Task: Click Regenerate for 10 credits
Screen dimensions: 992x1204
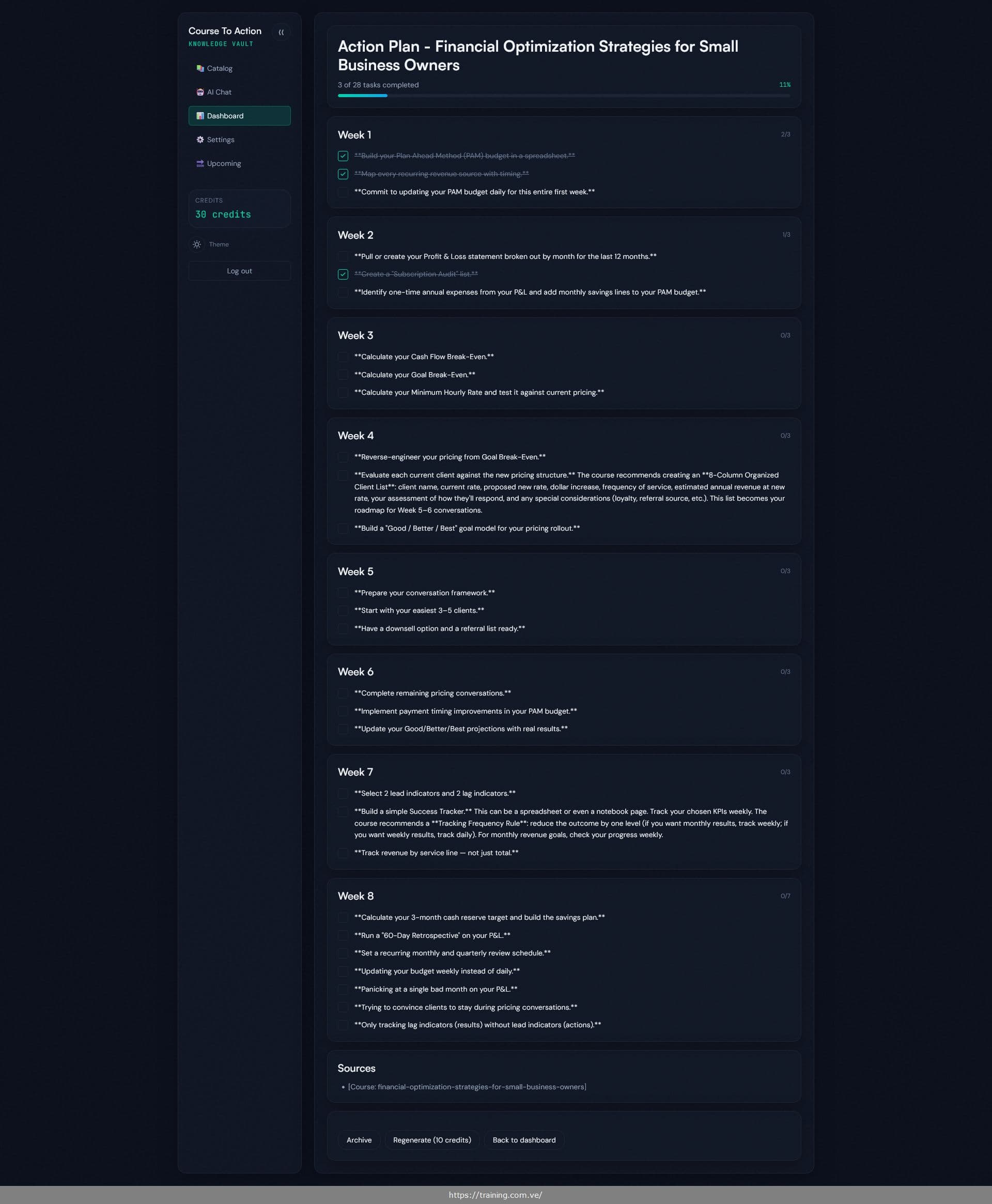Action: (432, 1140)
